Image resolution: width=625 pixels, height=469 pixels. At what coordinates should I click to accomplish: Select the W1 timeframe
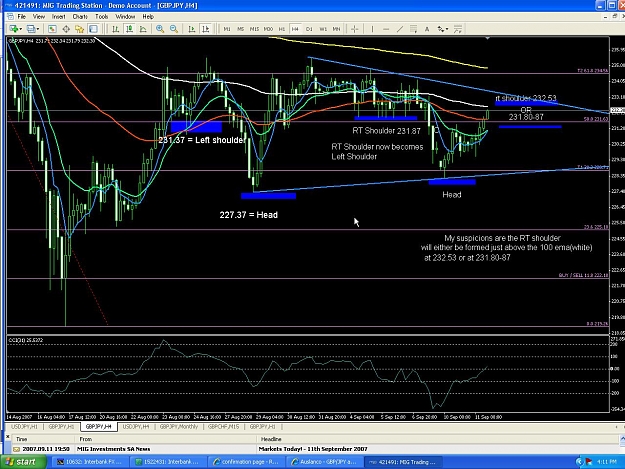pos(323,29)
